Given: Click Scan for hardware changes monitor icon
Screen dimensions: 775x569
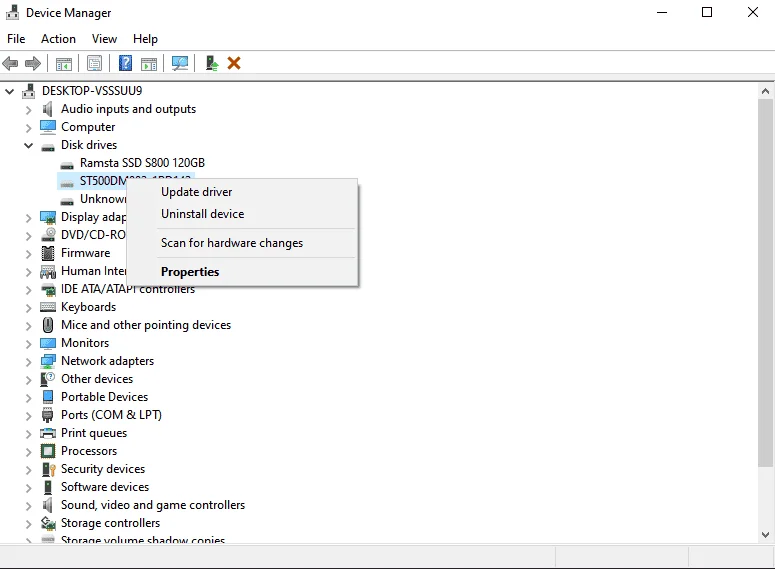Looking at the screenshot, I should pyautogui.click(x=180, y=63).
